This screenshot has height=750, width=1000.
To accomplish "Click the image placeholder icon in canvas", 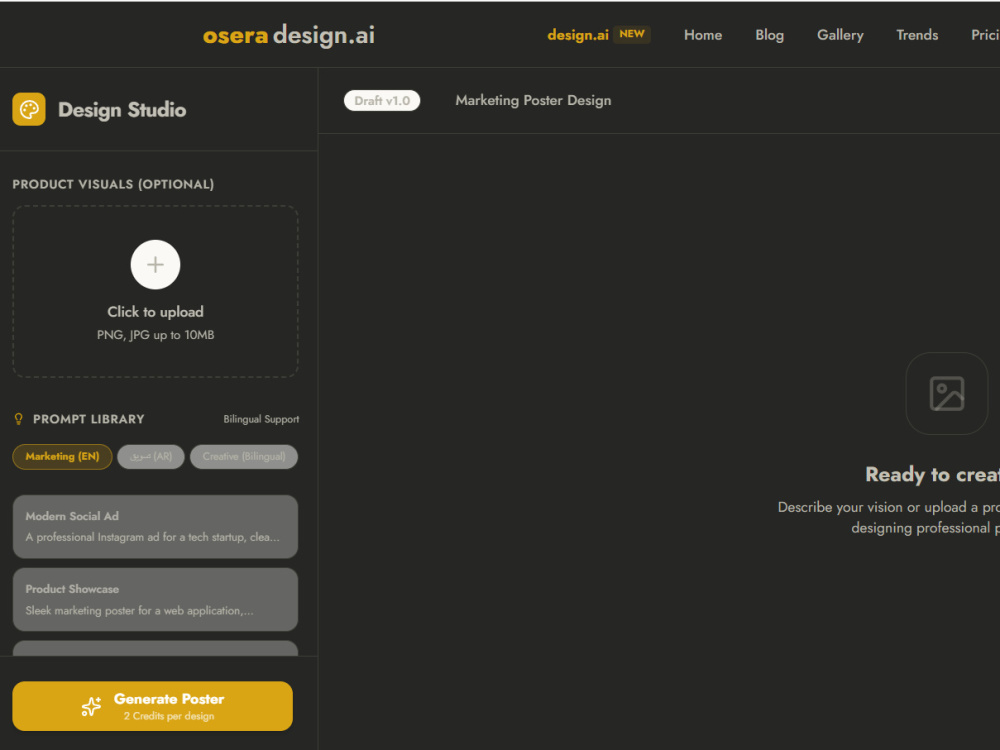I will click(x=946, y=393).
